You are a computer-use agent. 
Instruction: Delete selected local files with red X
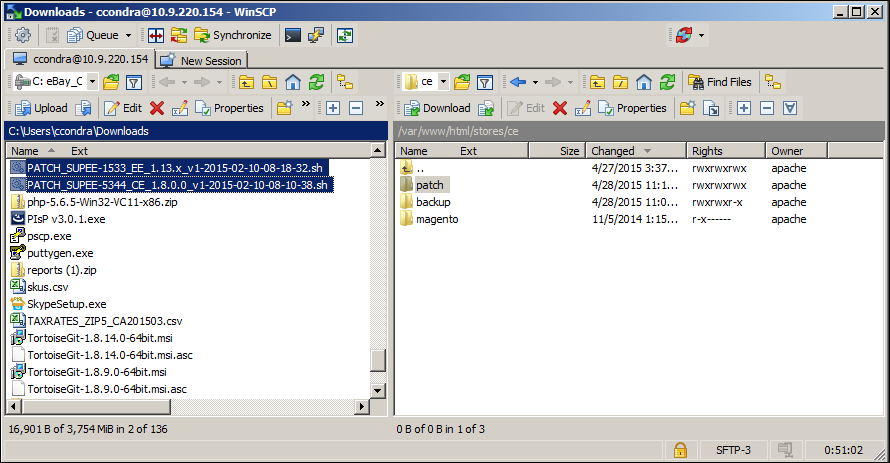(x=157, y=108)
